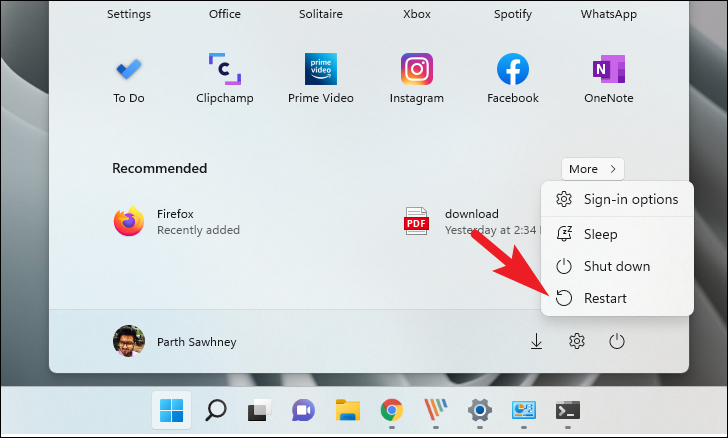Click the Power button icon
Viewport: 728px width, 438px height.
(617, 341)
